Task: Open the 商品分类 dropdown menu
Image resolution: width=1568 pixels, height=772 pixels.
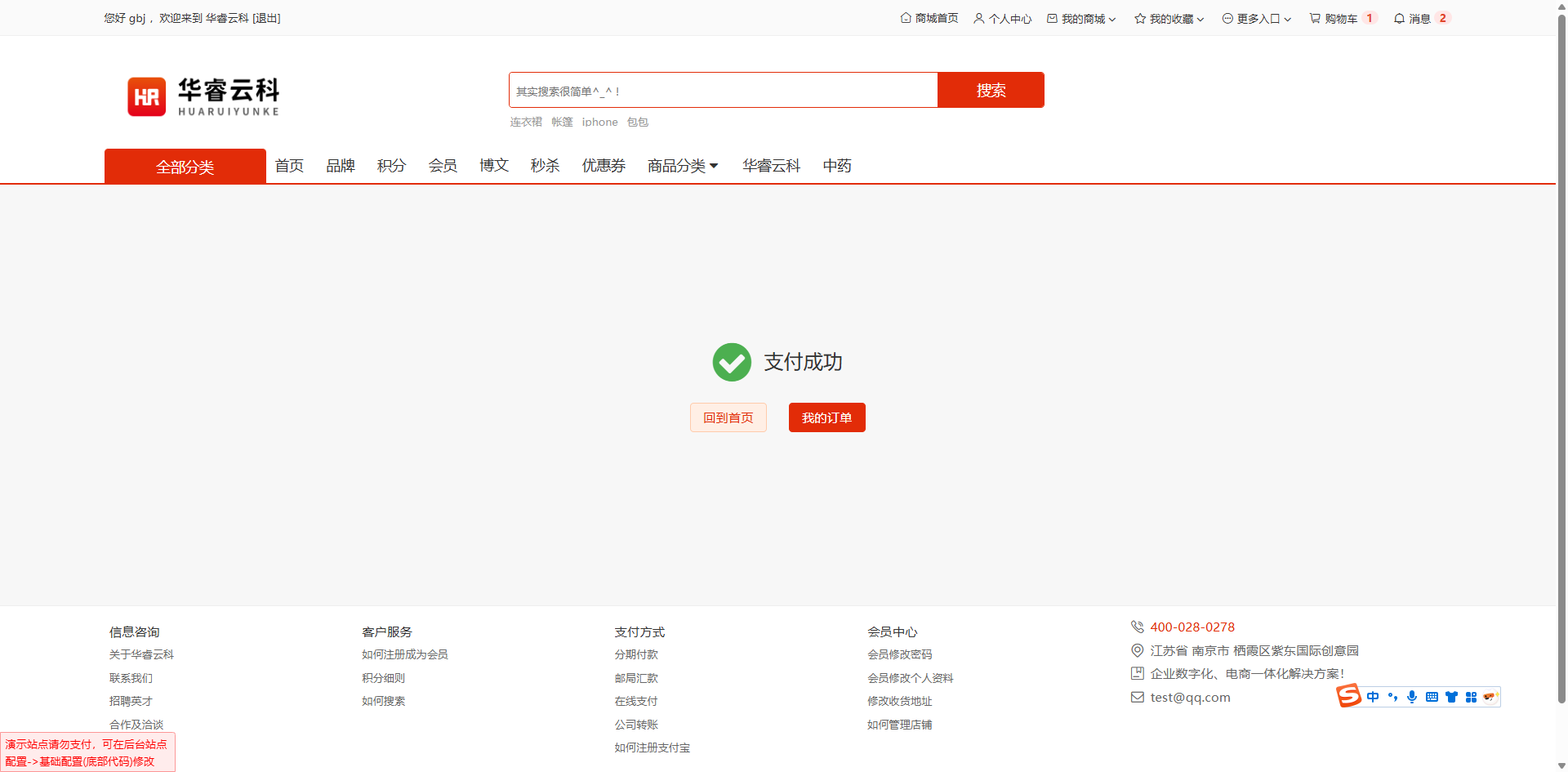Action: pyautogui.click(x=683, y=166)
